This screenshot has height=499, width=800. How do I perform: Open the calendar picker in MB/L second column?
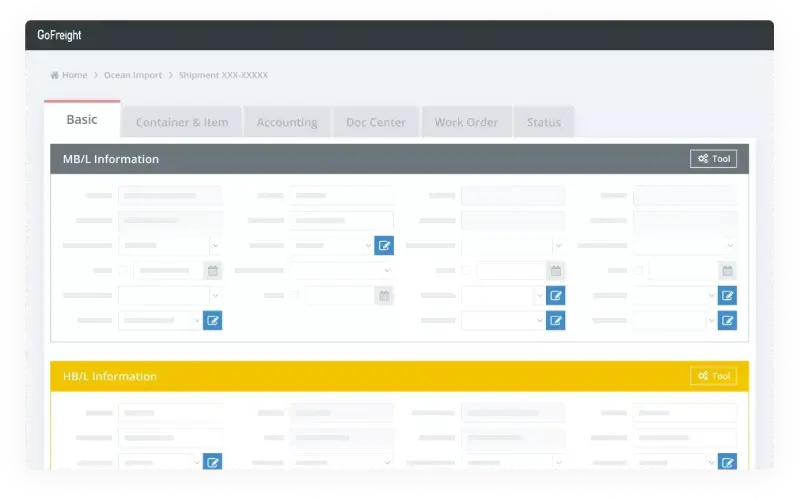pos(384,295)
